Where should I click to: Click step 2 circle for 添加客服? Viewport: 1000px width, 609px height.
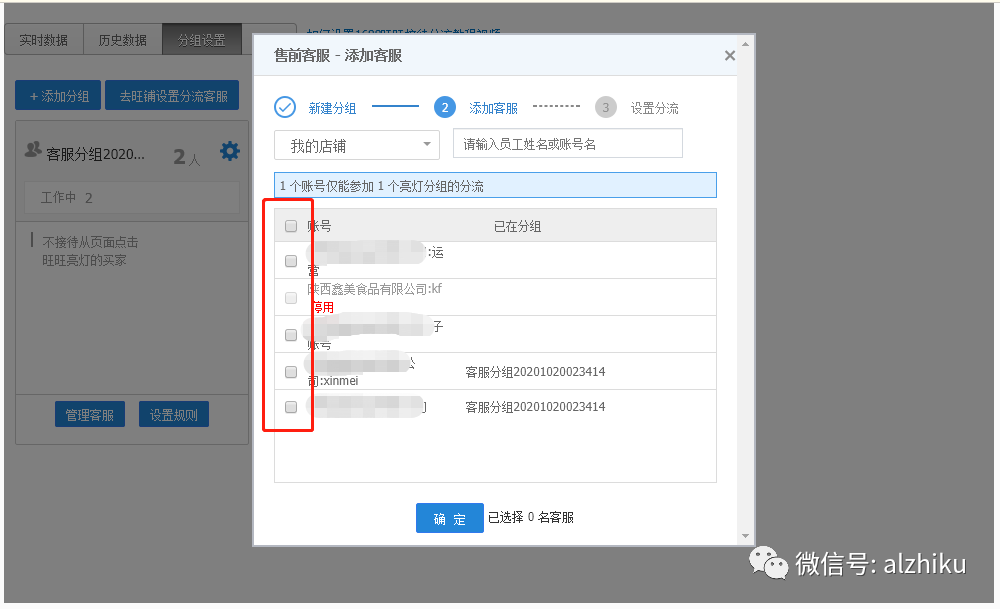pos(445,107)
